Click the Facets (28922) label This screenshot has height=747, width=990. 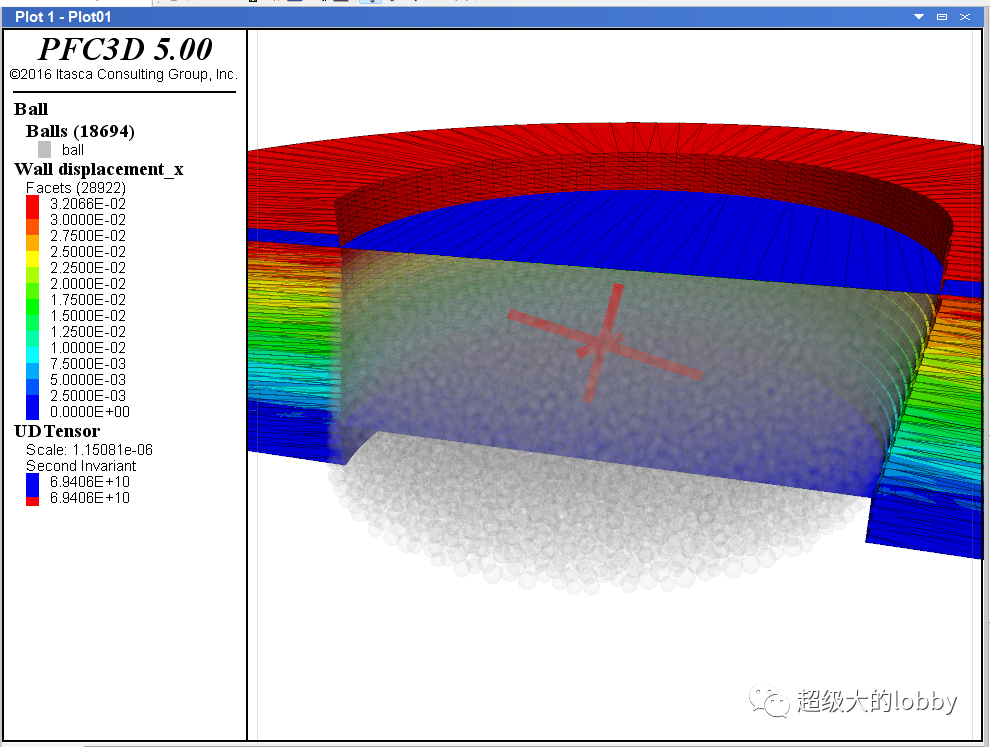(76, 188)
